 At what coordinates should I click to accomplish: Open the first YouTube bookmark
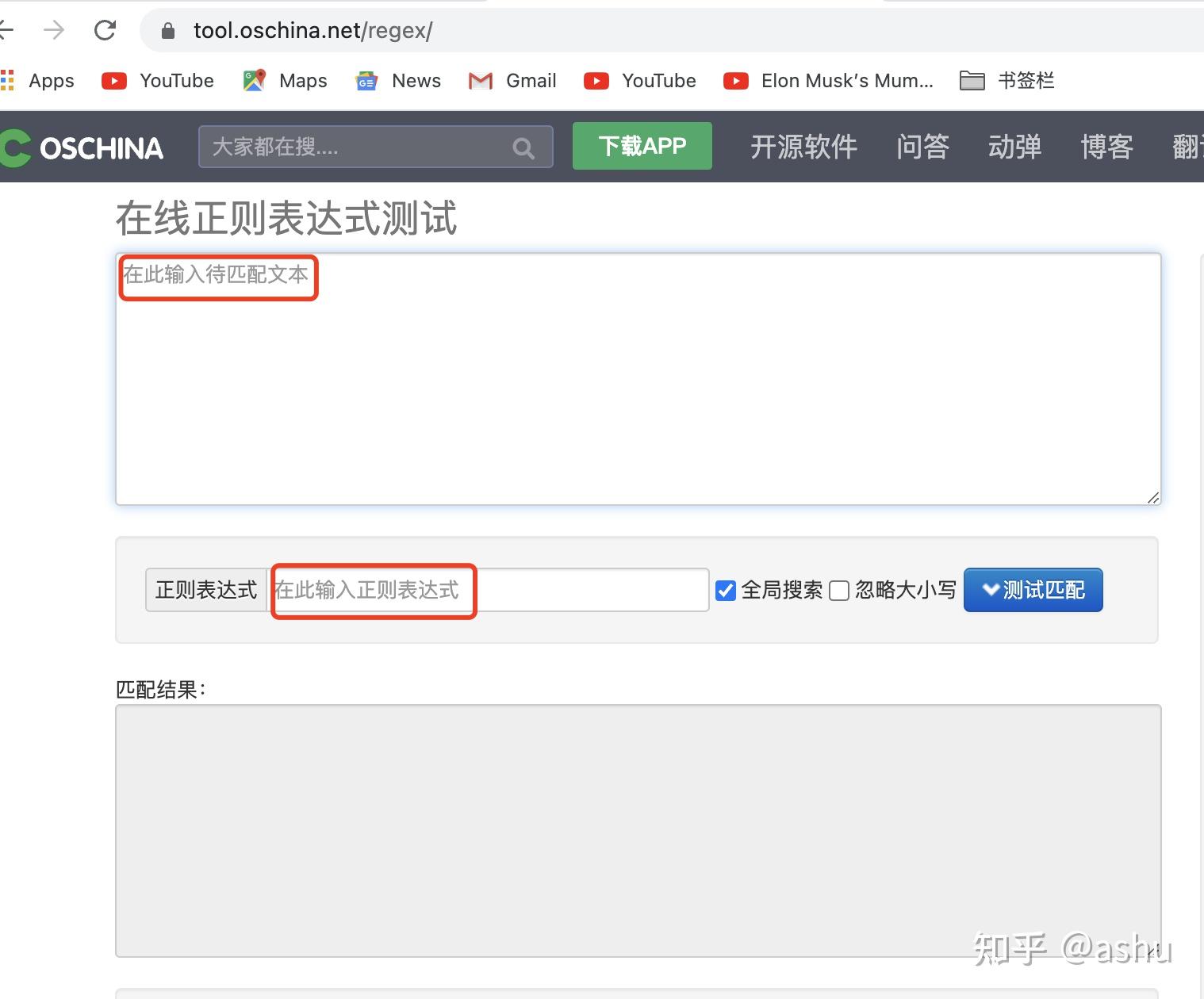(x=157, y=80)
